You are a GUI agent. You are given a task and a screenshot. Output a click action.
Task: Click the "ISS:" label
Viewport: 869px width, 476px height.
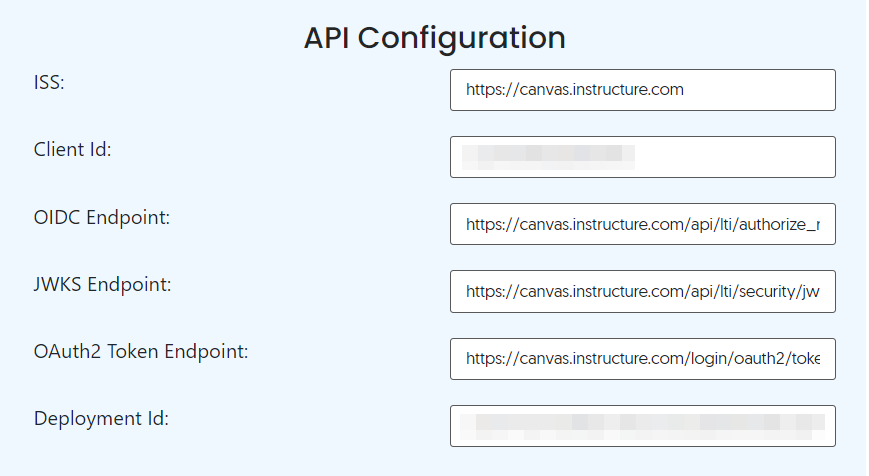(x=49, y=83)
